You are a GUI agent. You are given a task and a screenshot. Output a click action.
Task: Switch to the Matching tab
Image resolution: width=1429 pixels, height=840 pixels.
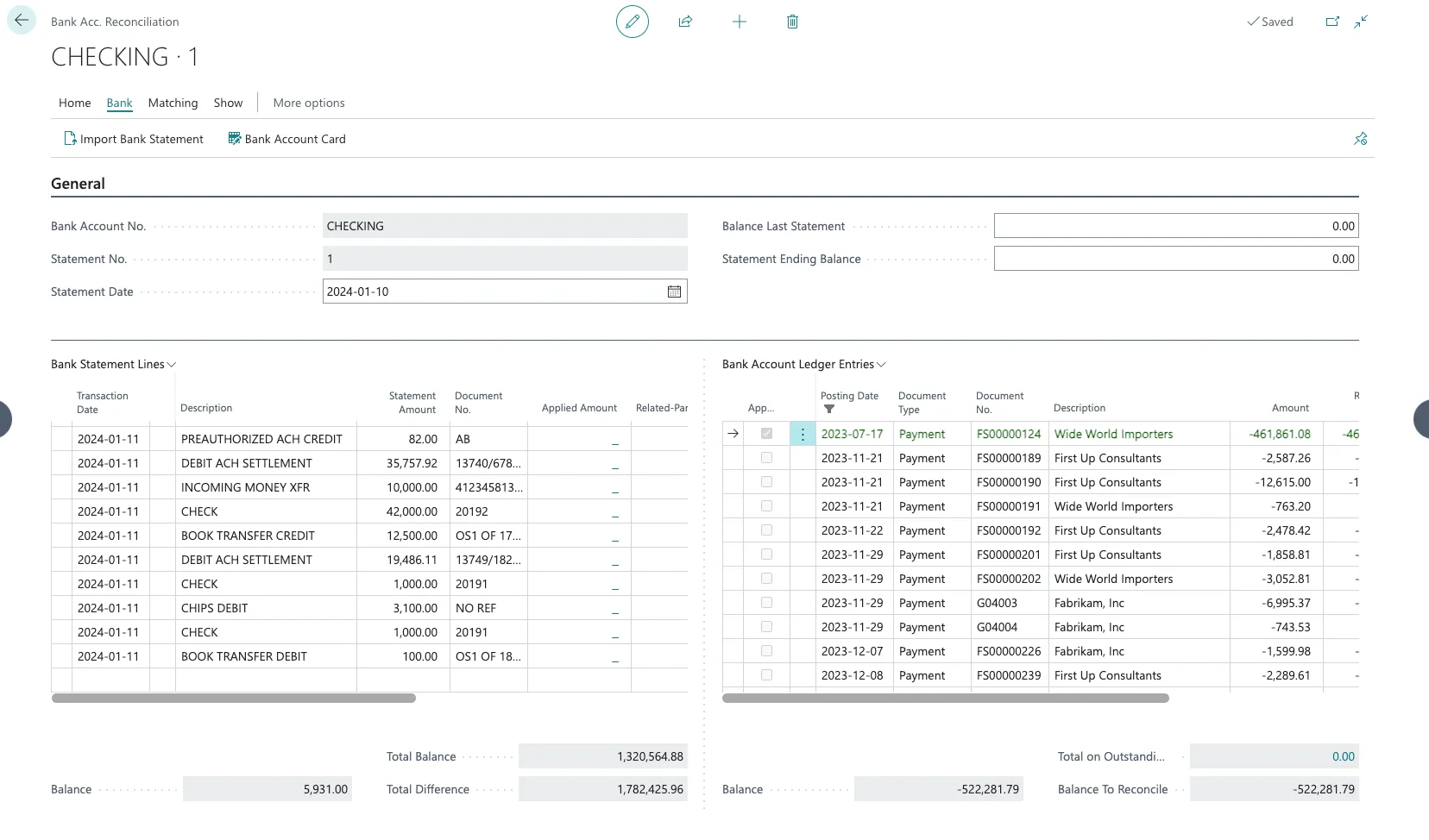[x=173, y=103]
